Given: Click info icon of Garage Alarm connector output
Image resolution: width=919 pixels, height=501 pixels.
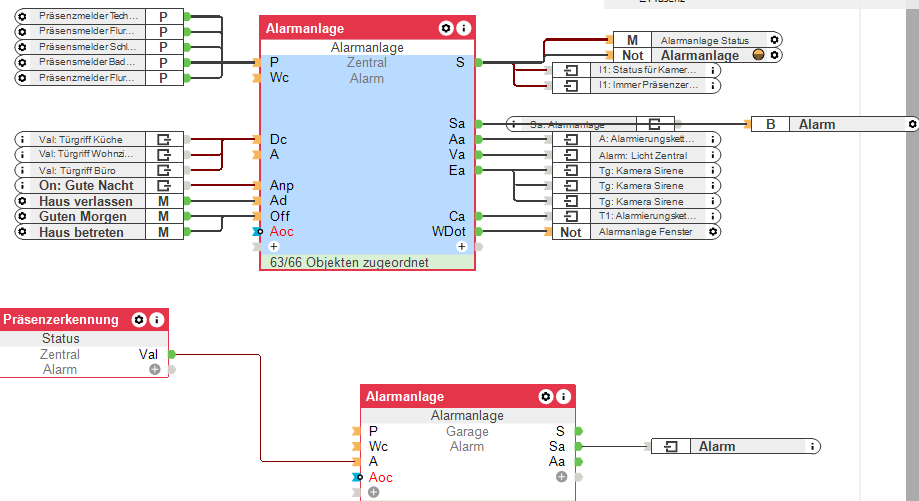Looking at the screenshot, I should point(812,447).
